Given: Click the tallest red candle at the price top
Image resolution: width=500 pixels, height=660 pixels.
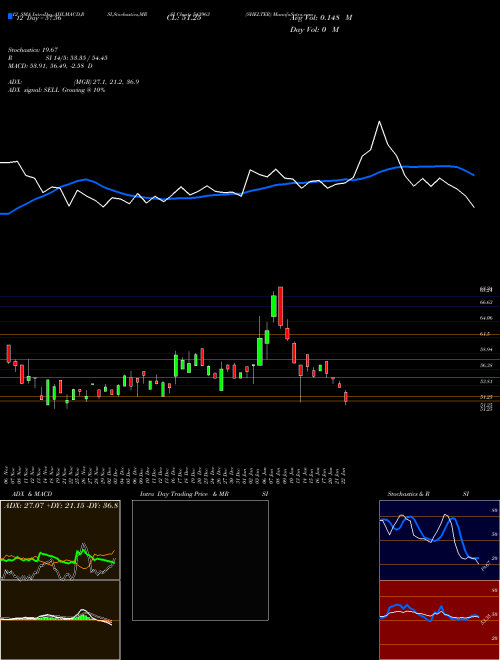Looking at the screenshot, I should pos(280,306).
